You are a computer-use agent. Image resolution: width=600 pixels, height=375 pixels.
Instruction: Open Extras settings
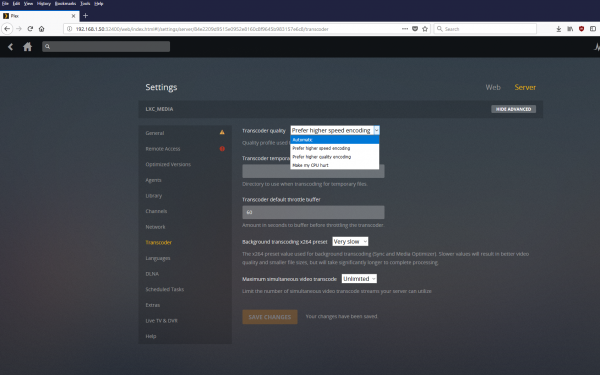click(152, 305)
